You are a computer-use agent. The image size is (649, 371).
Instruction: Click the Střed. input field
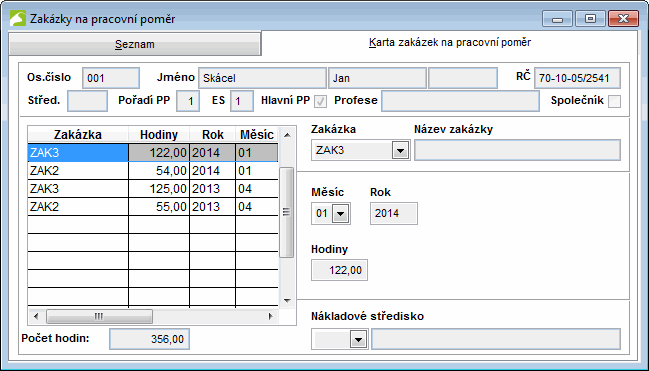point(87,101)
